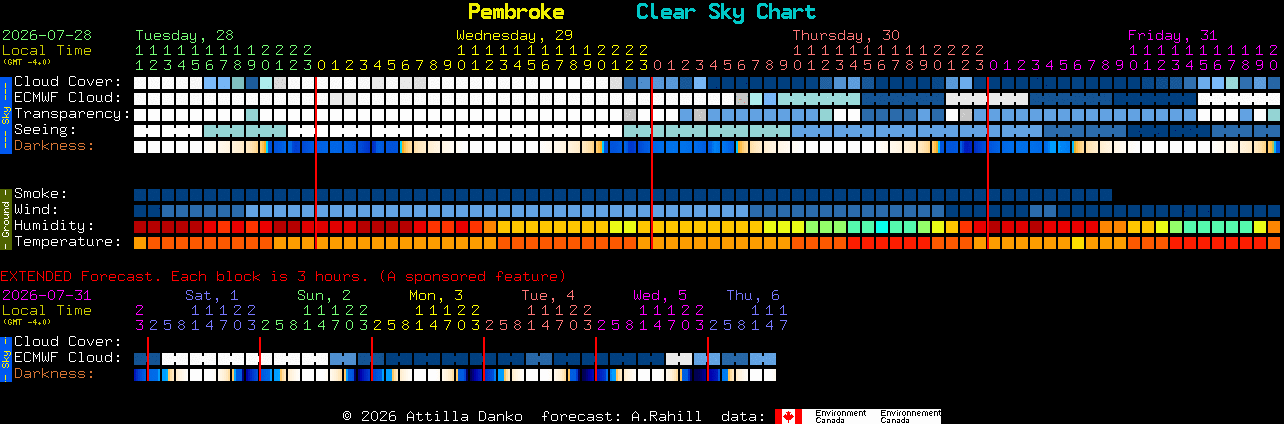
Task: Select the Tuesday, 28 day header
Action: coord(184,35)
